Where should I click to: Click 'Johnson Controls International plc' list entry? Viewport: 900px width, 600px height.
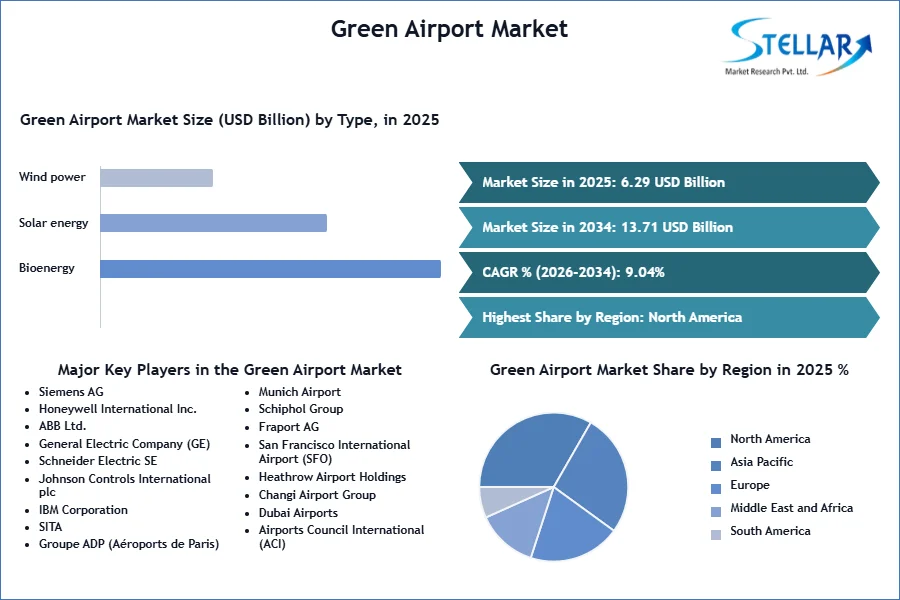tap(125, 485)
